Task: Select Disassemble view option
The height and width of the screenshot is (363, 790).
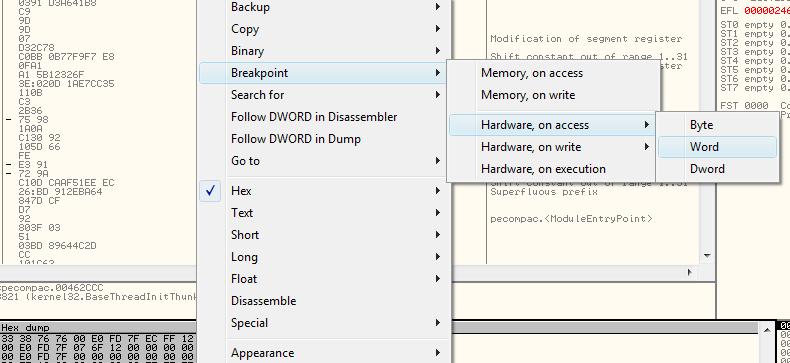Action: tap(323, 301)
